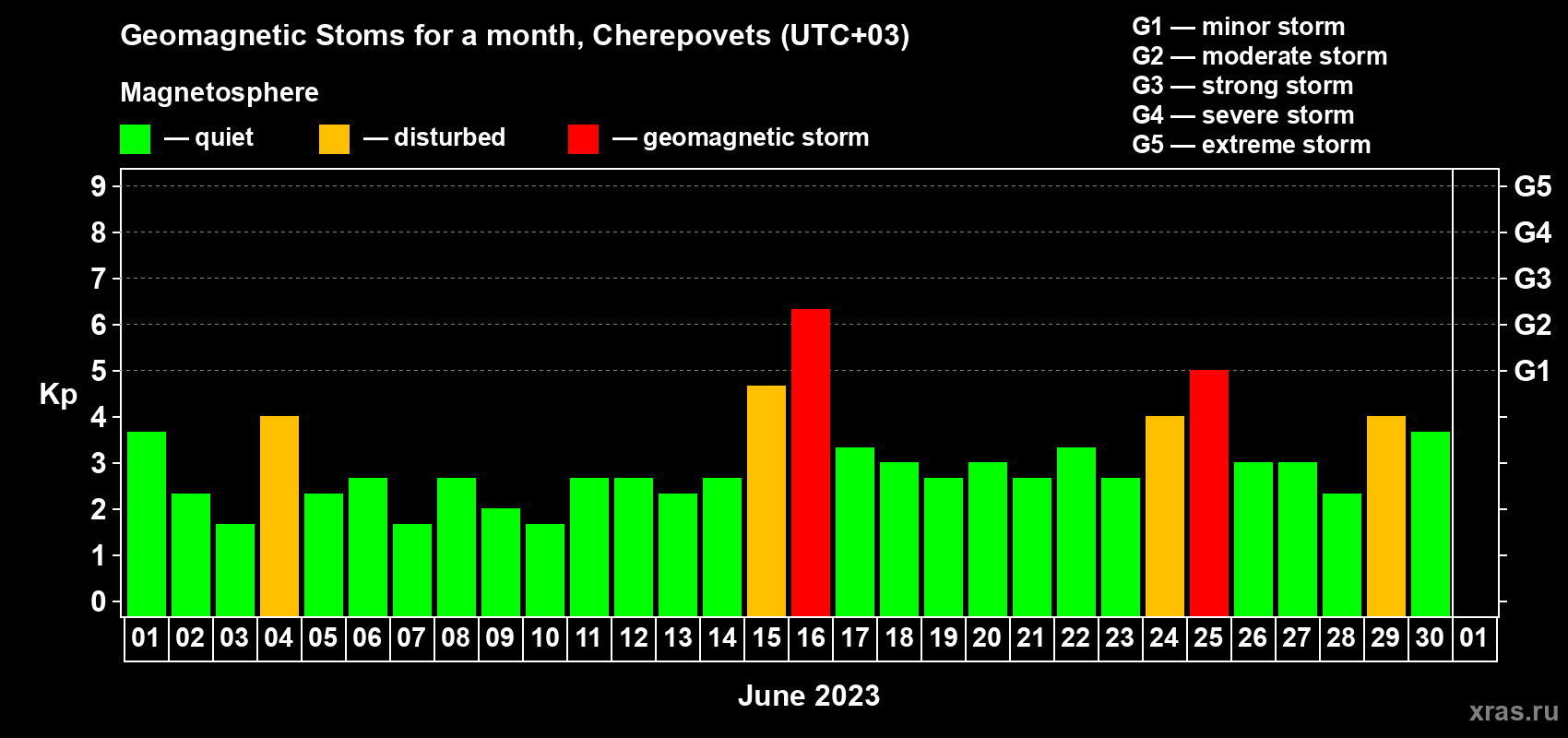1568x738 pixels.
Task: Click the G3 label on the right axis
Action: (1533, 279)
